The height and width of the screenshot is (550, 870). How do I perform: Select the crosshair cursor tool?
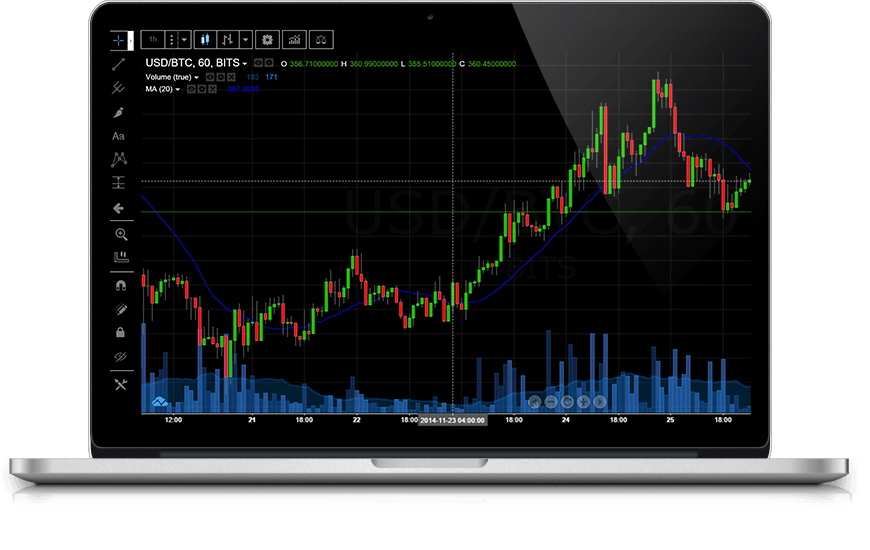pos(119,40)
